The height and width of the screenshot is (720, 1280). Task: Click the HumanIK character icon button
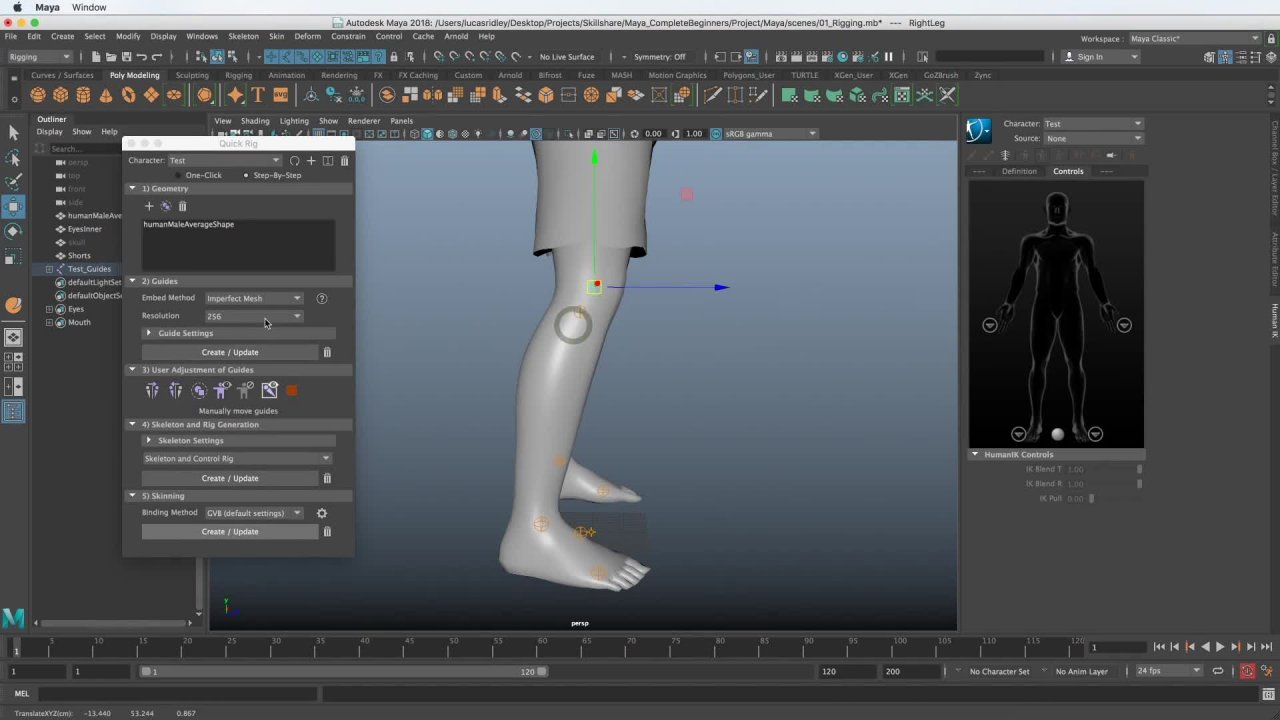point(978,130)
